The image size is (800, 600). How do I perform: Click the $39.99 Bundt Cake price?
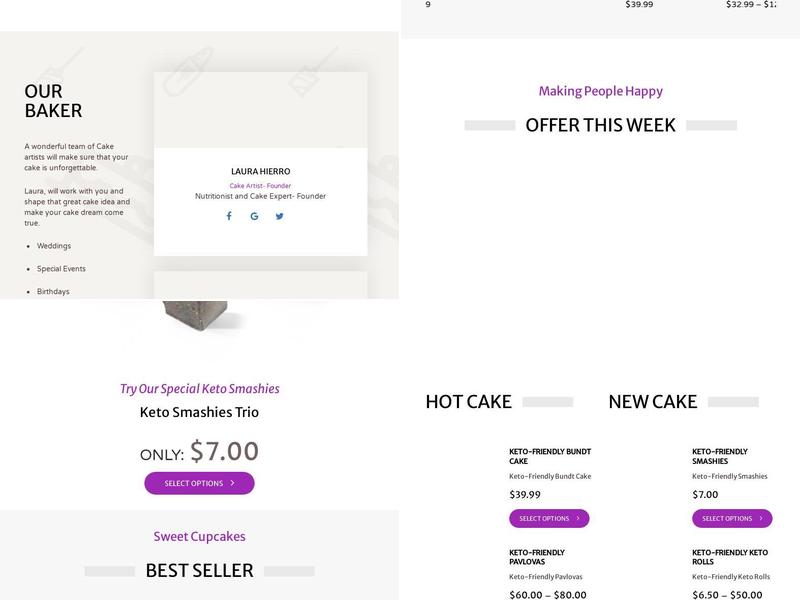coord(525,494)
